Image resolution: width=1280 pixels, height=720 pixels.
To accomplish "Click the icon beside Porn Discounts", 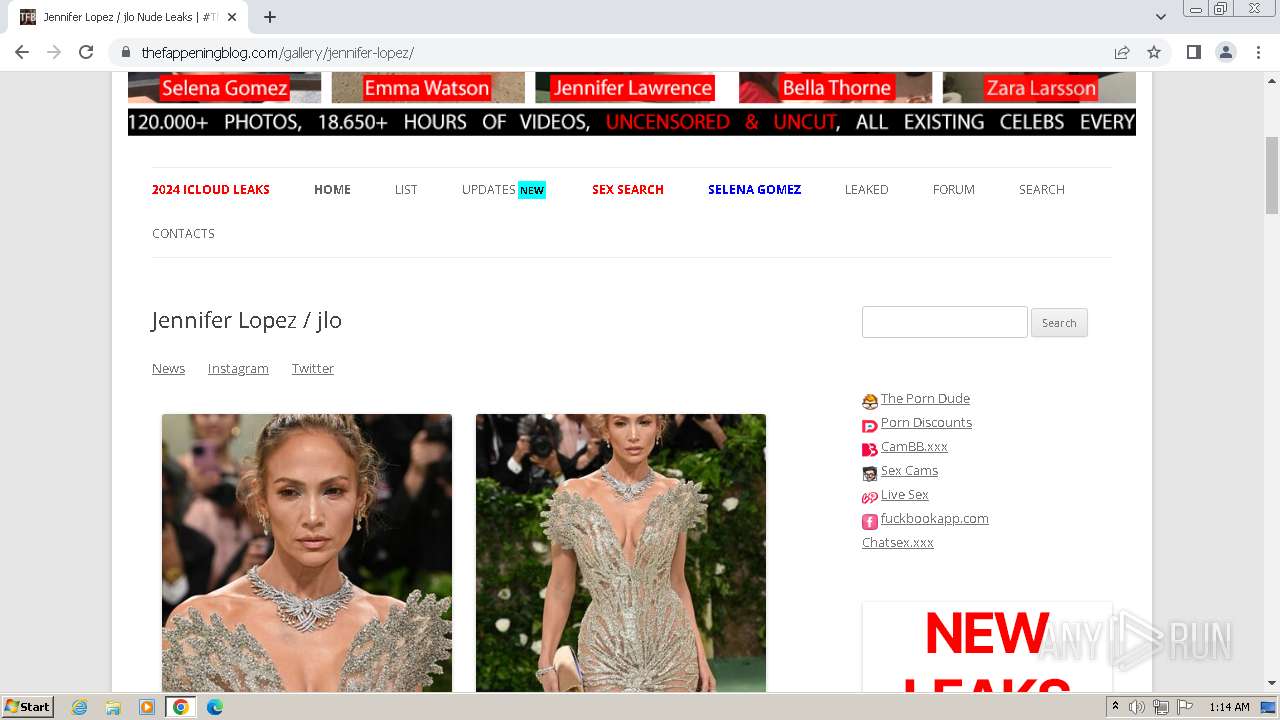I will [870, 425].
